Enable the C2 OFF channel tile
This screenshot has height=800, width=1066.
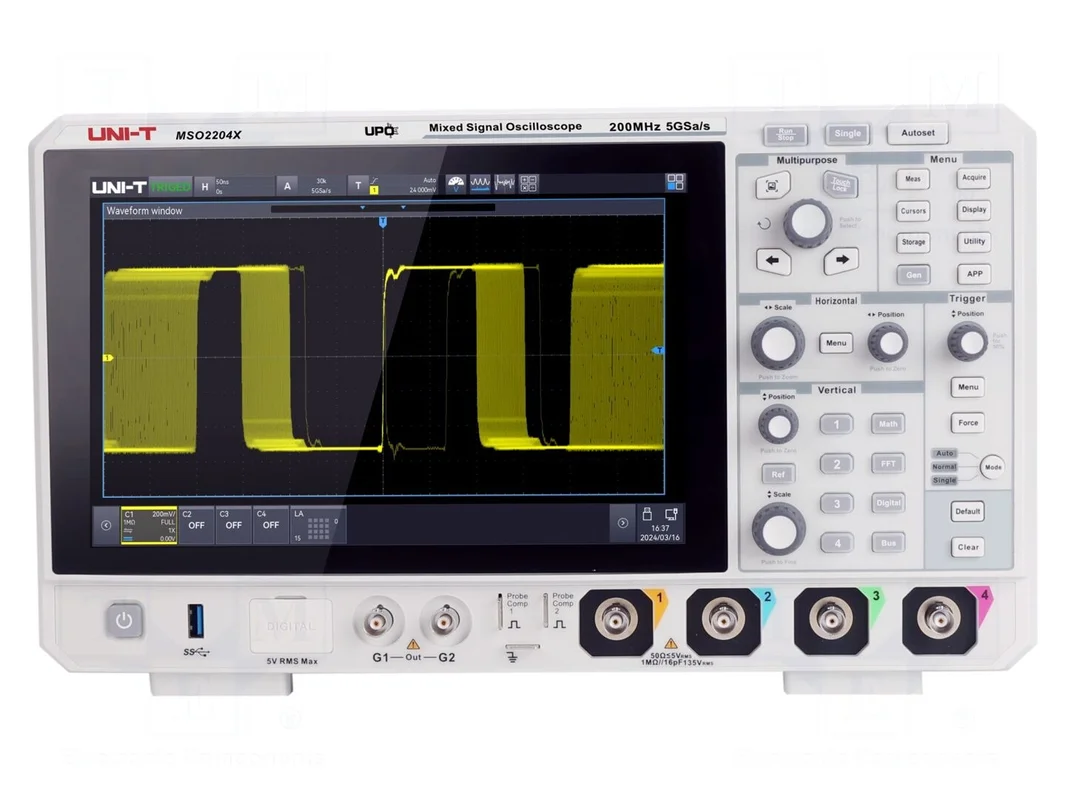196,525
